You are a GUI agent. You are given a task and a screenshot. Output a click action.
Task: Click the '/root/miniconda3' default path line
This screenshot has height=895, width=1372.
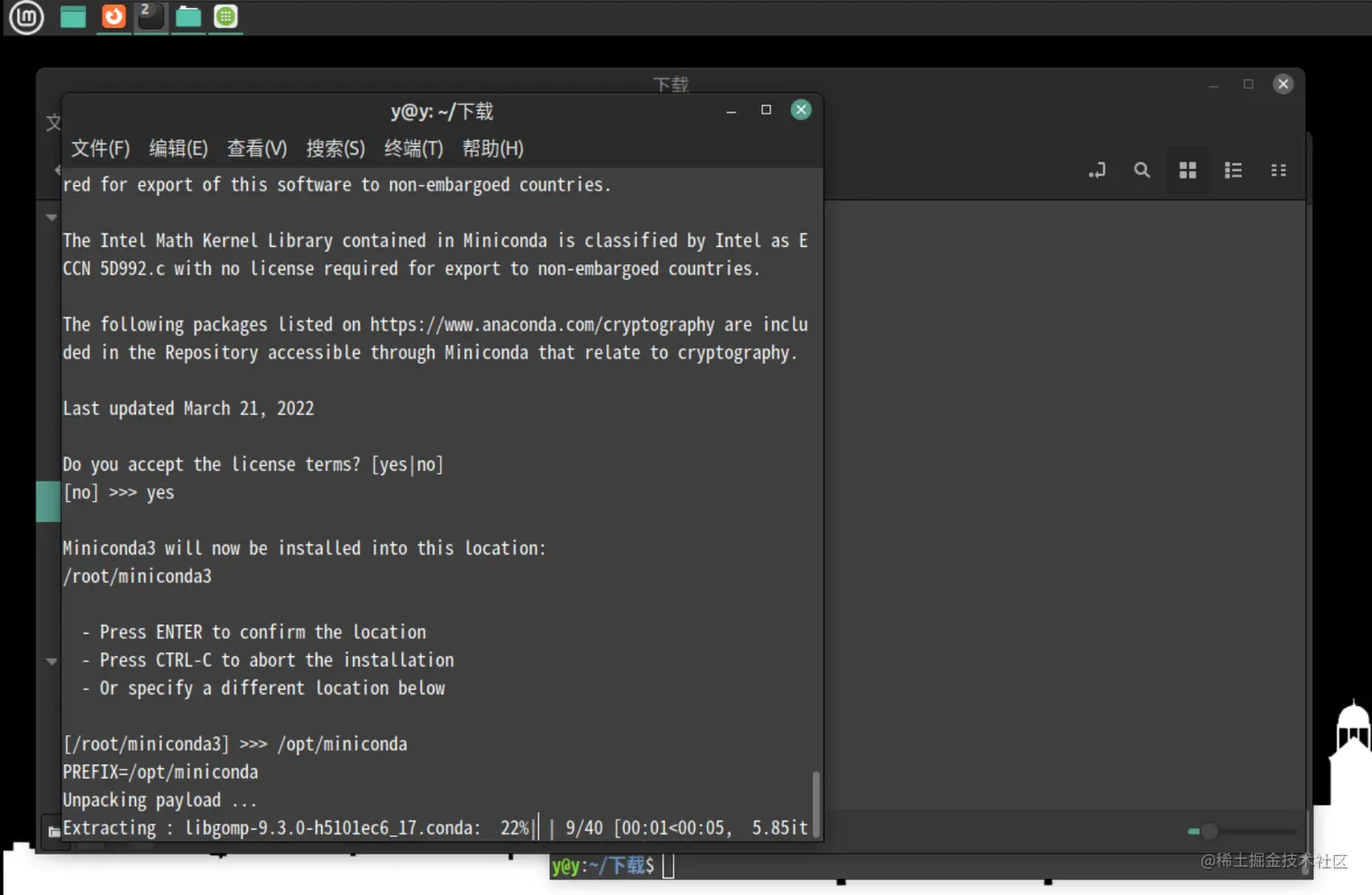click(137, 576)
